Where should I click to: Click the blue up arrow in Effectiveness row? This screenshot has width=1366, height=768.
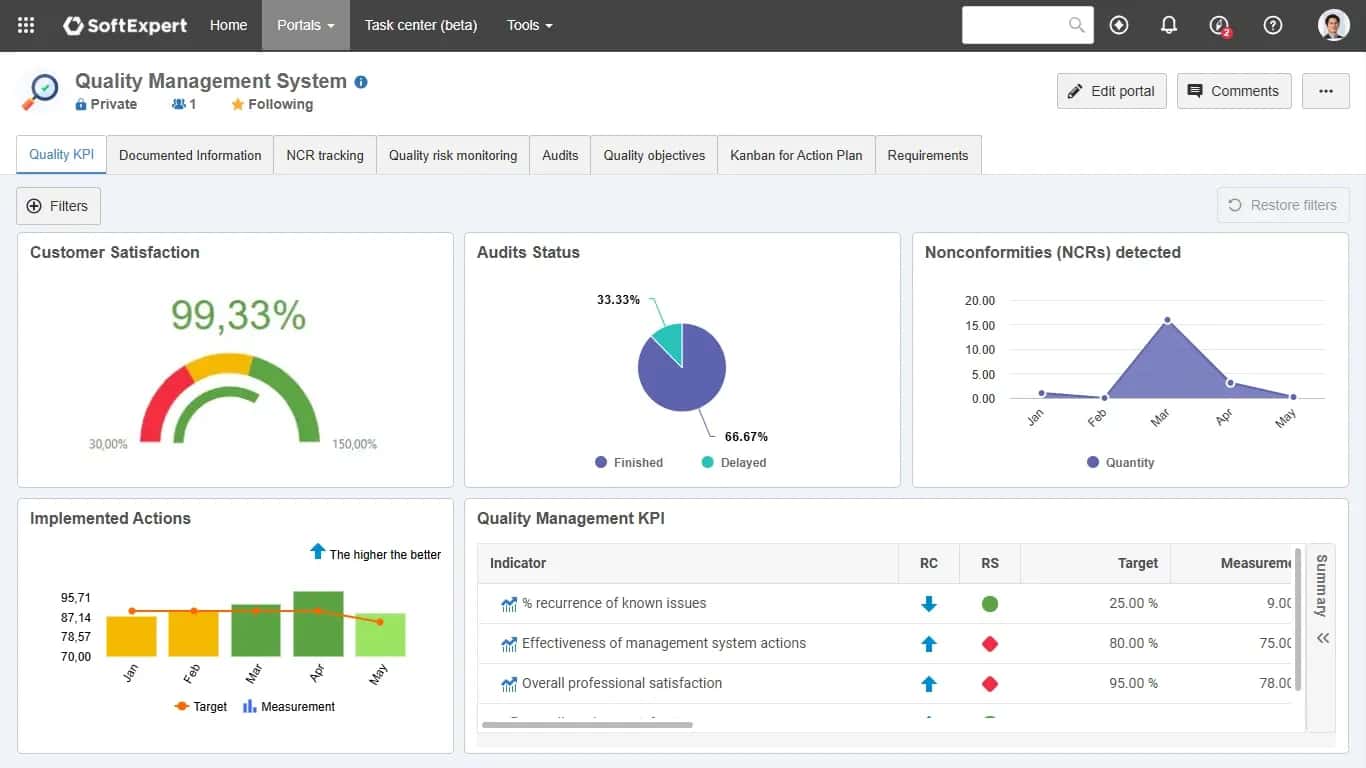929,644
